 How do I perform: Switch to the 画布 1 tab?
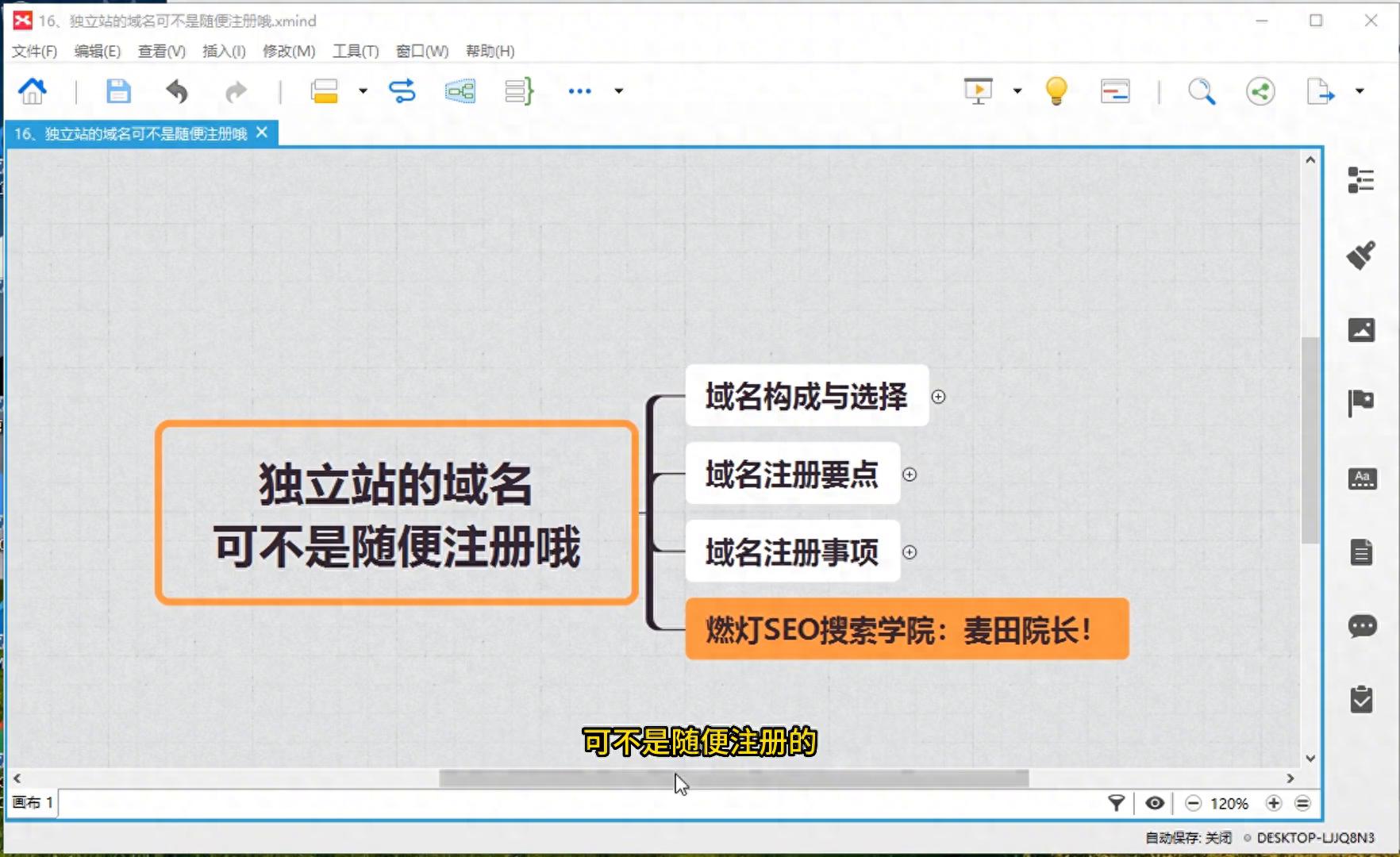click(32, 803)
